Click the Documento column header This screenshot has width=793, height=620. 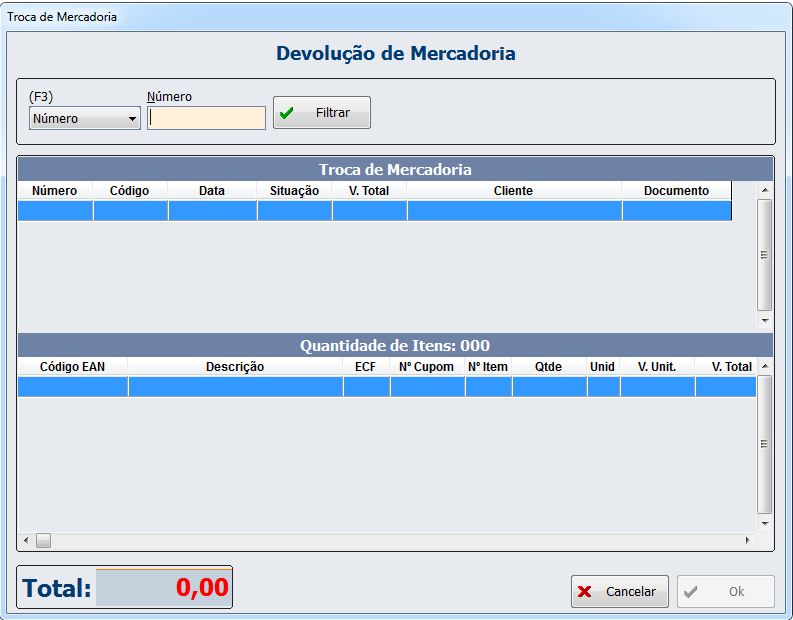(676, 191)
